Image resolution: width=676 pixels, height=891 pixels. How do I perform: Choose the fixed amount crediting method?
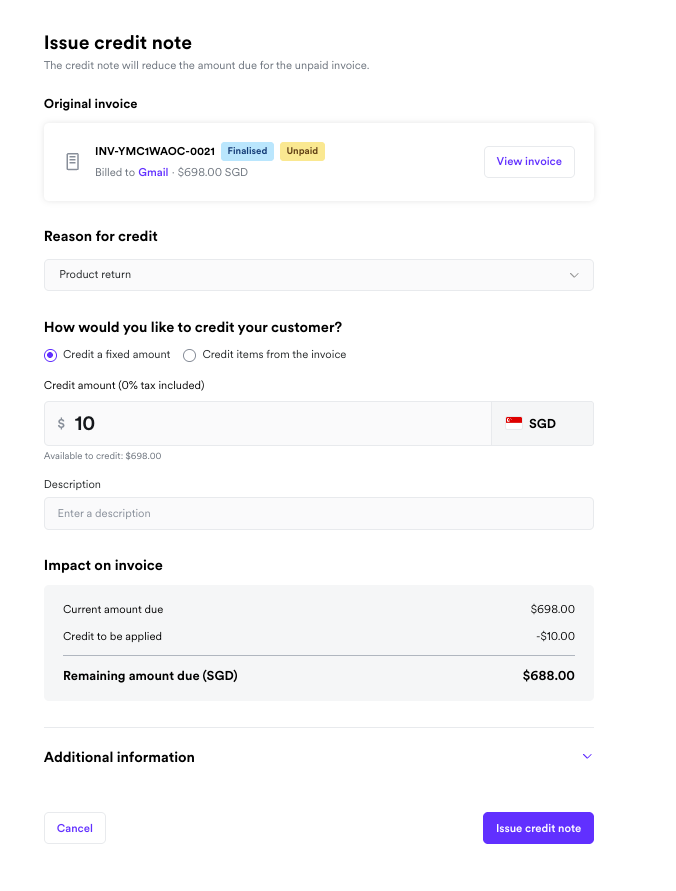[x=49, y=355]
